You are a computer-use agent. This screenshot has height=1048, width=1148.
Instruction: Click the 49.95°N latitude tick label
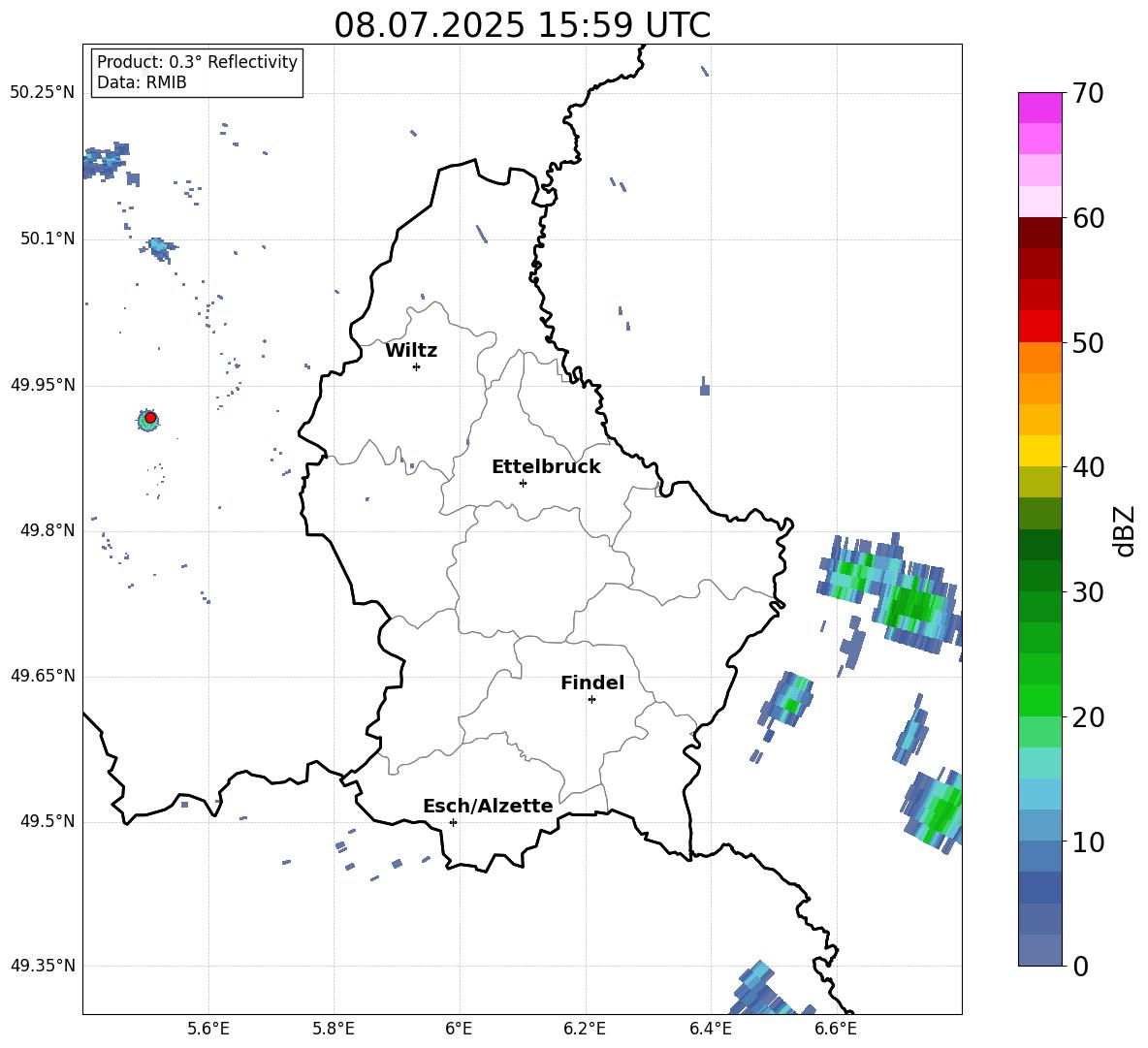(x=43, y=384)
